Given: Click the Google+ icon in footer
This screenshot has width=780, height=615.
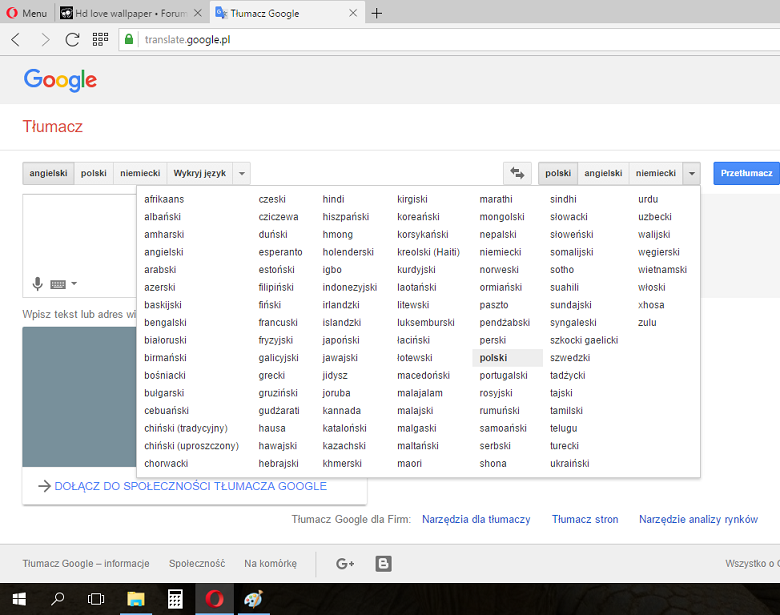Looking at the screenshot, I should tap(345, 564).
